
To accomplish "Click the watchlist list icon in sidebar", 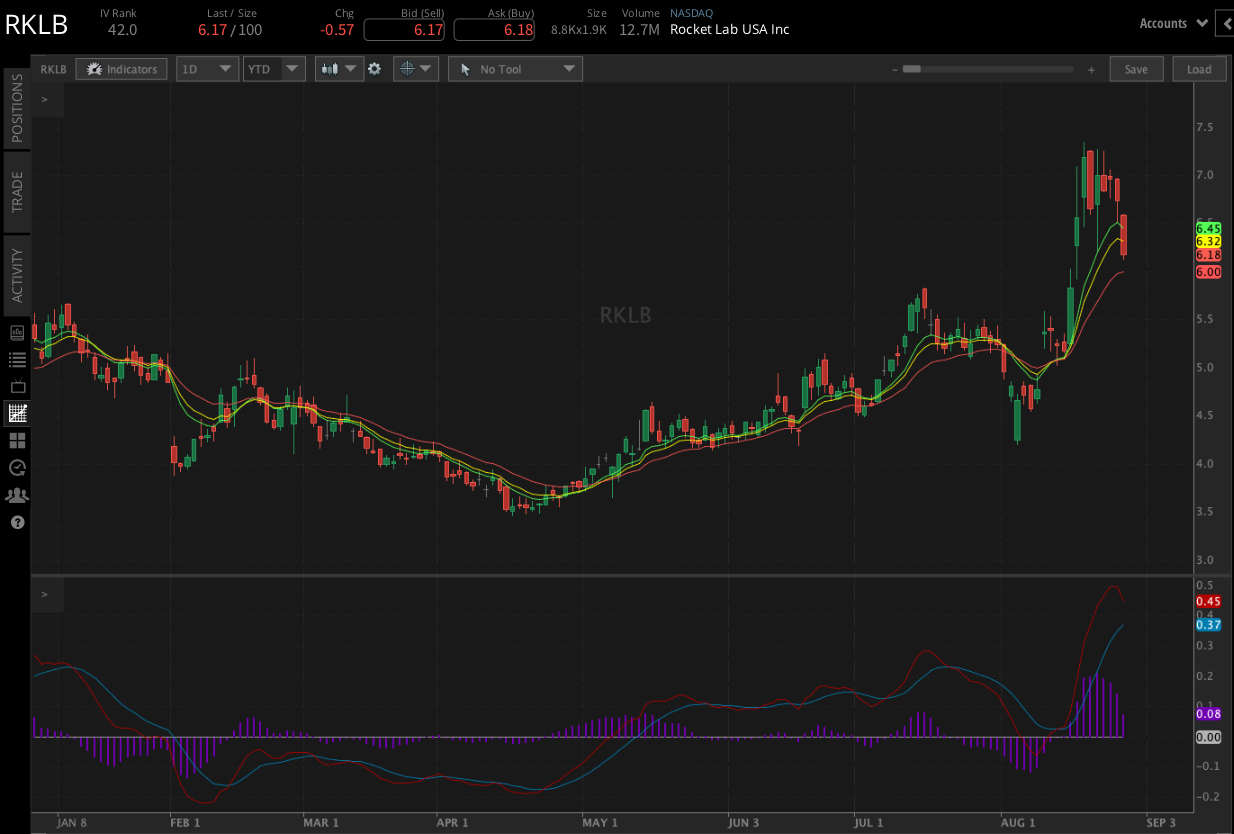I will (17, 359).
